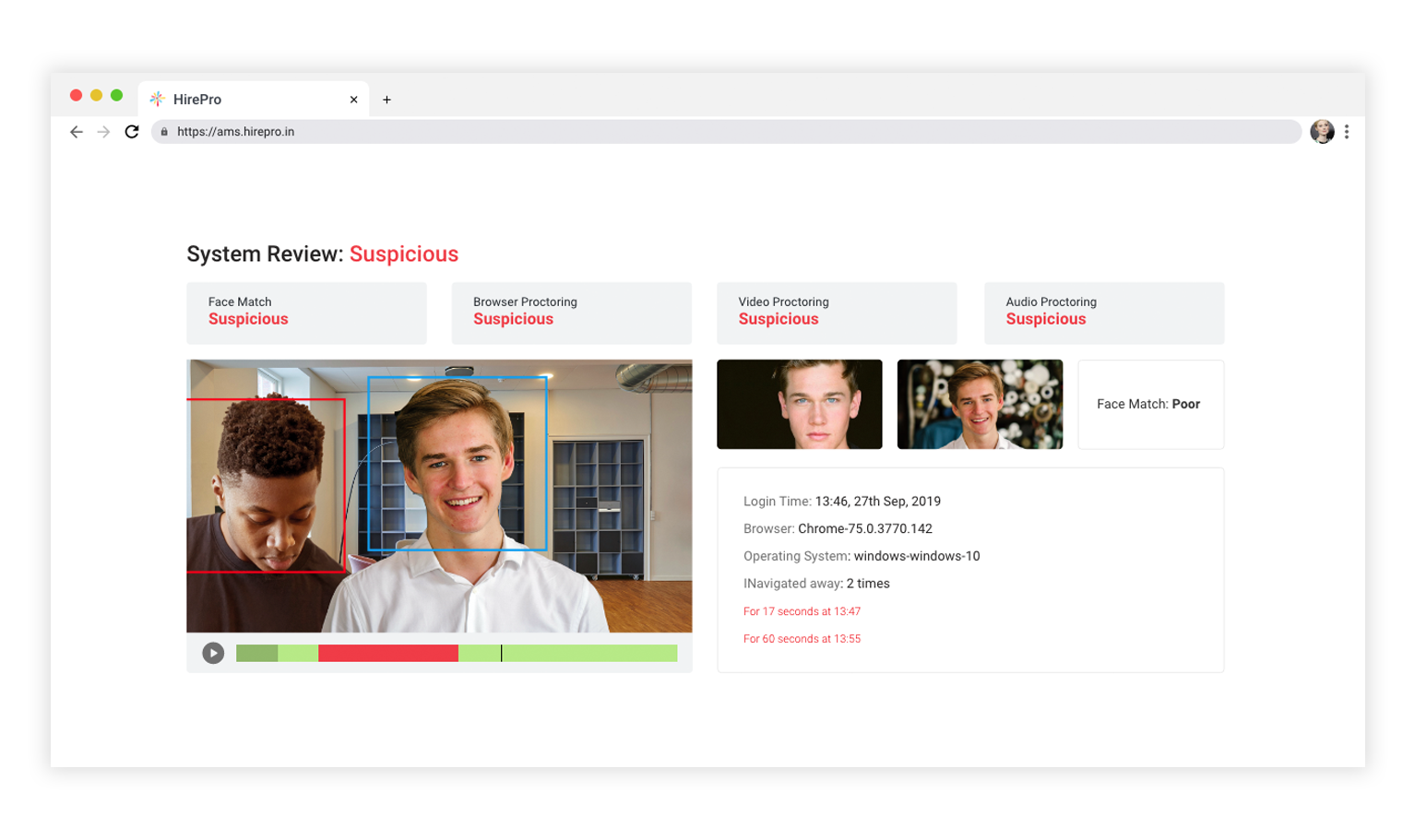This screenshot has height=840, width=1415.
Task: Select the Face Match status card
Action: 306,313
